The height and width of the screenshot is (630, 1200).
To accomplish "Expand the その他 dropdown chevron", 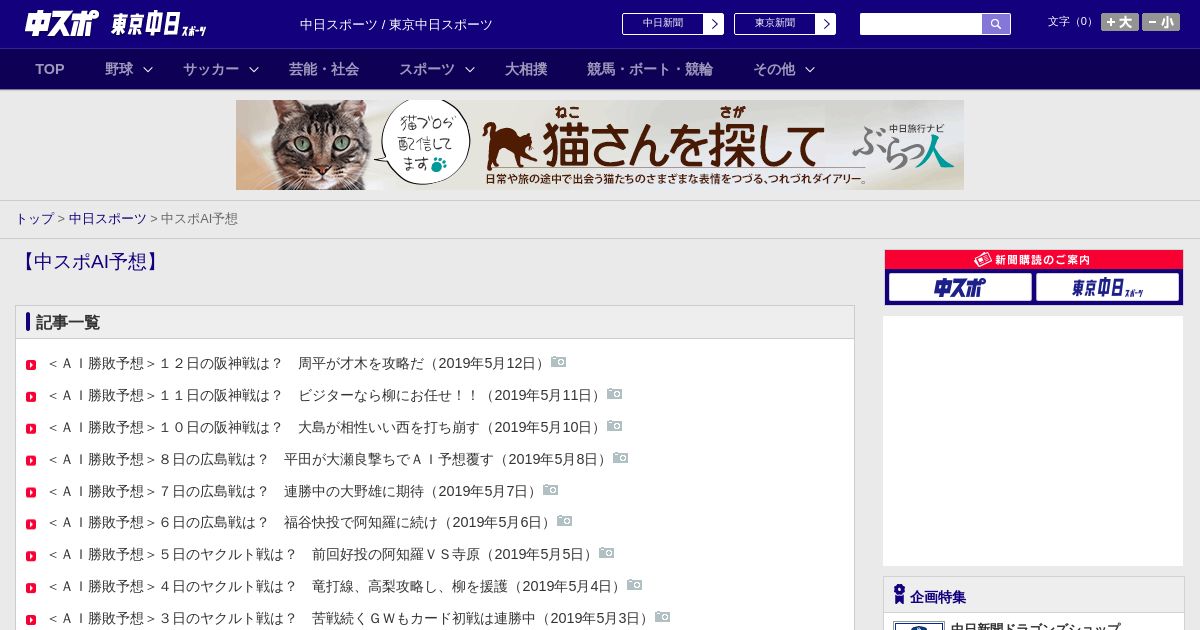I will pyautogui.click(x=810, y=69).
